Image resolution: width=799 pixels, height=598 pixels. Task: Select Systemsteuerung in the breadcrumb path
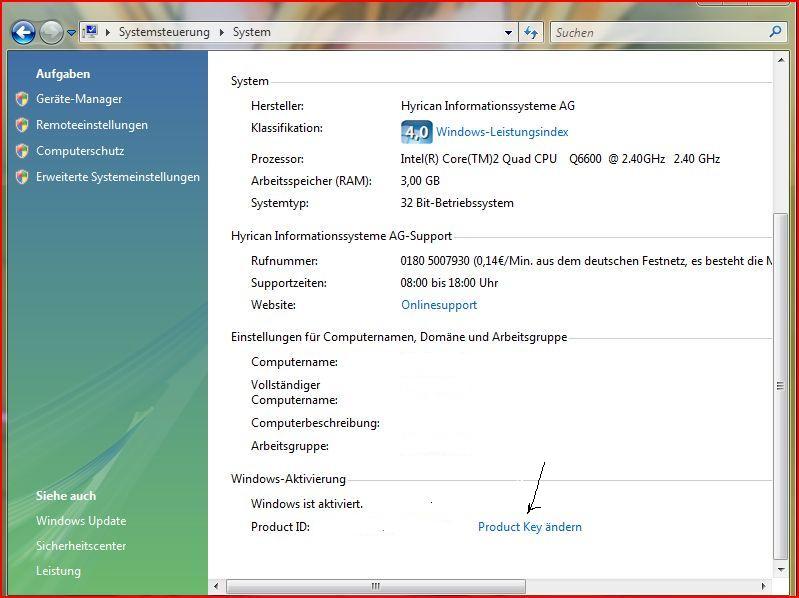point(164,32)
